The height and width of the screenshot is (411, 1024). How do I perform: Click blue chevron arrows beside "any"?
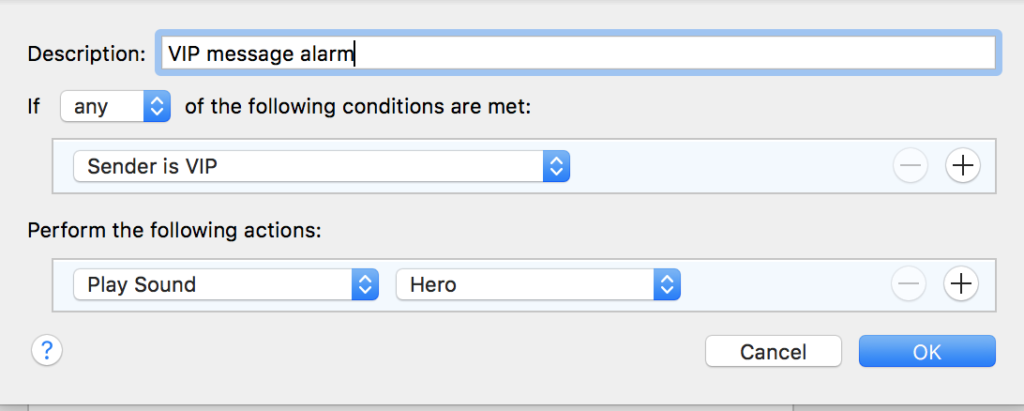[157, 106]
